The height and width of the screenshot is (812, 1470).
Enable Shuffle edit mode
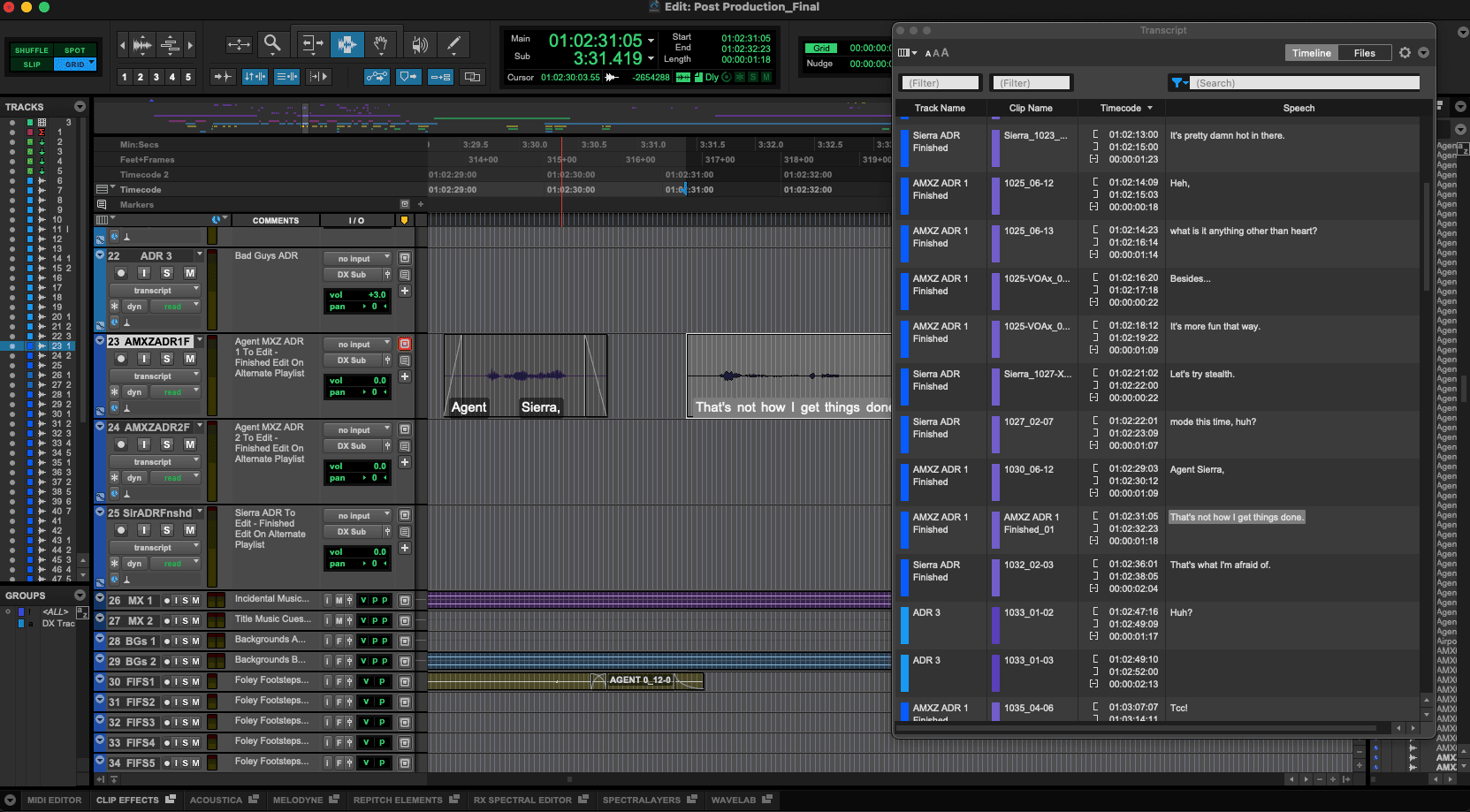(x=32, y=50)
